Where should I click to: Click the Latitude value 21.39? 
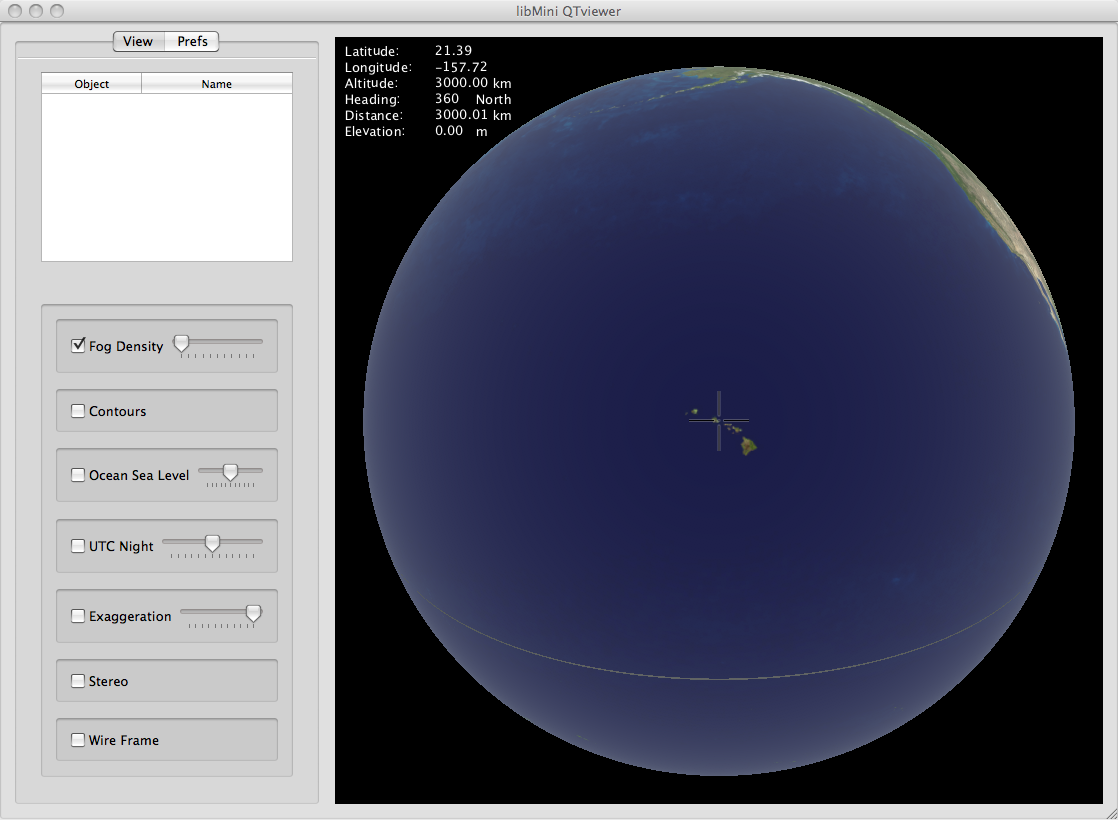[x=453, y=51]
